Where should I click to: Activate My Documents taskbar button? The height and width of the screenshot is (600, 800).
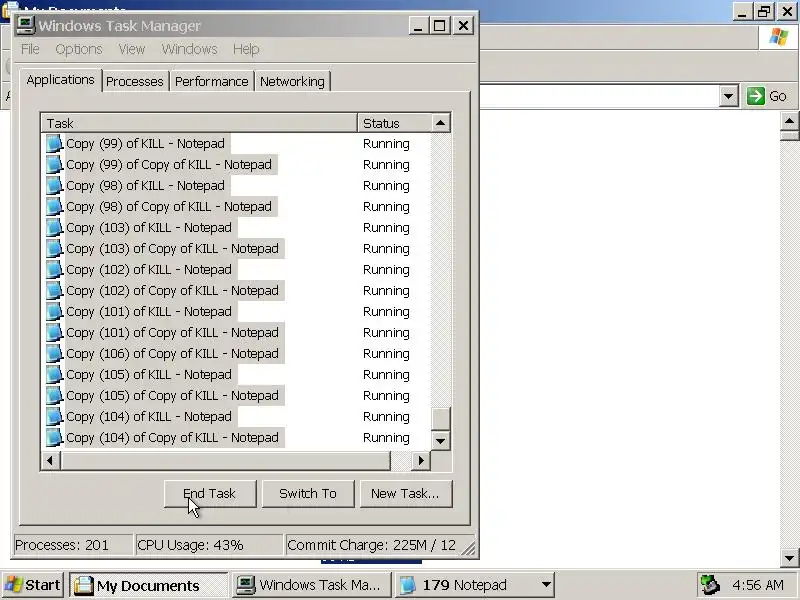(x=148, y=585)
